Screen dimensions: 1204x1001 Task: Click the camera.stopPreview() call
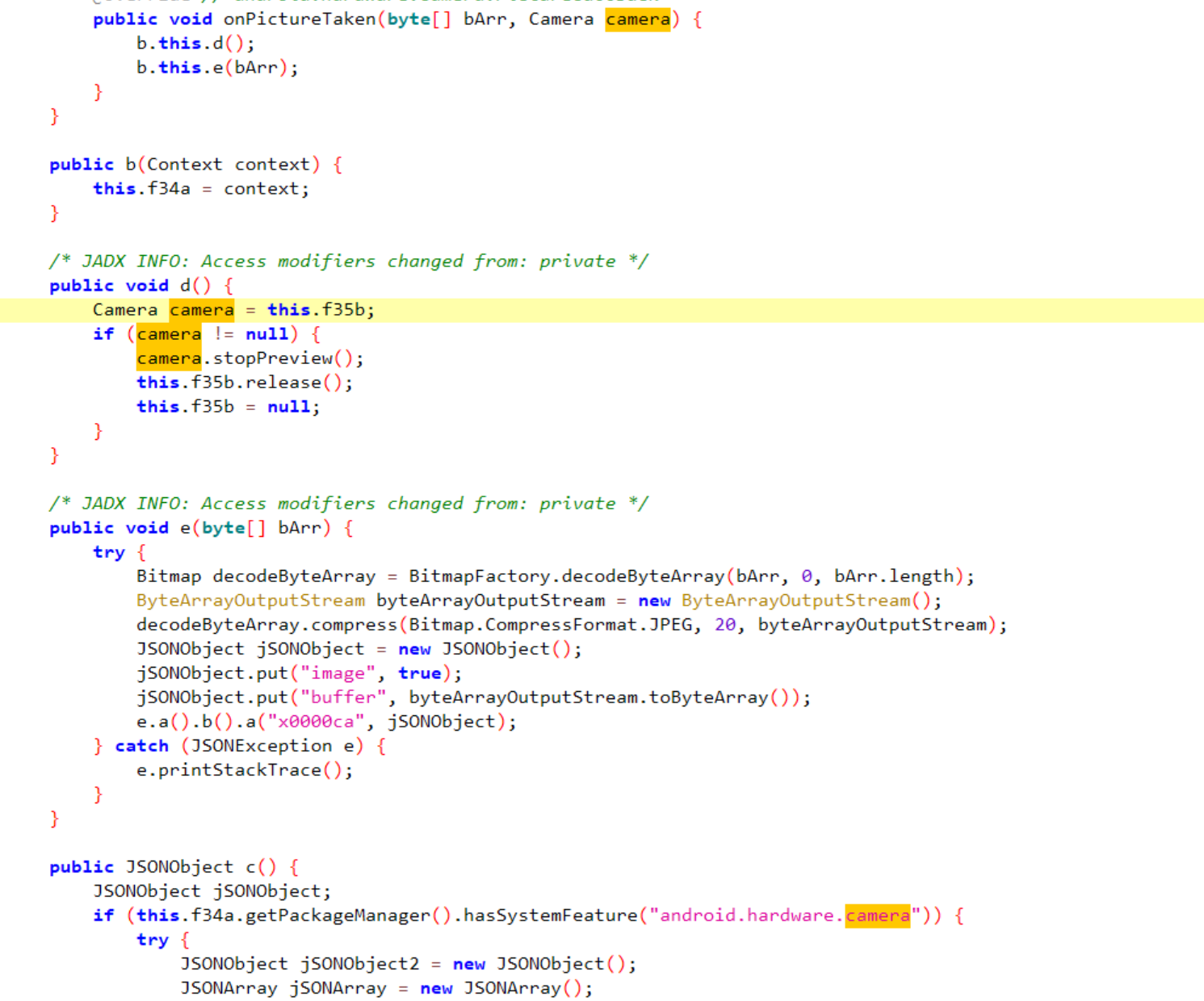pos(245,358)
